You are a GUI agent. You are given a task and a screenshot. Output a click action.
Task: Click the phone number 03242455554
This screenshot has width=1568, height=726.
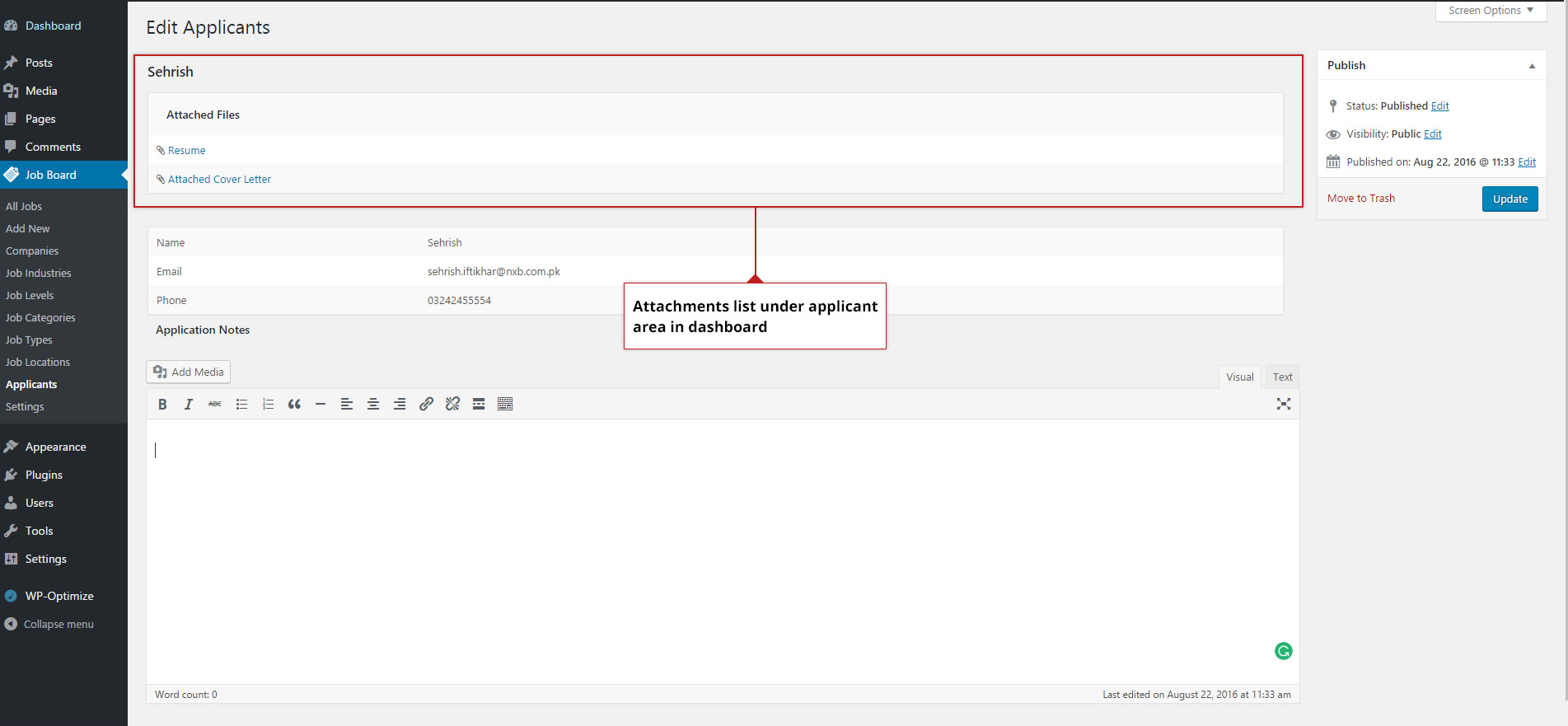point(459,300)
